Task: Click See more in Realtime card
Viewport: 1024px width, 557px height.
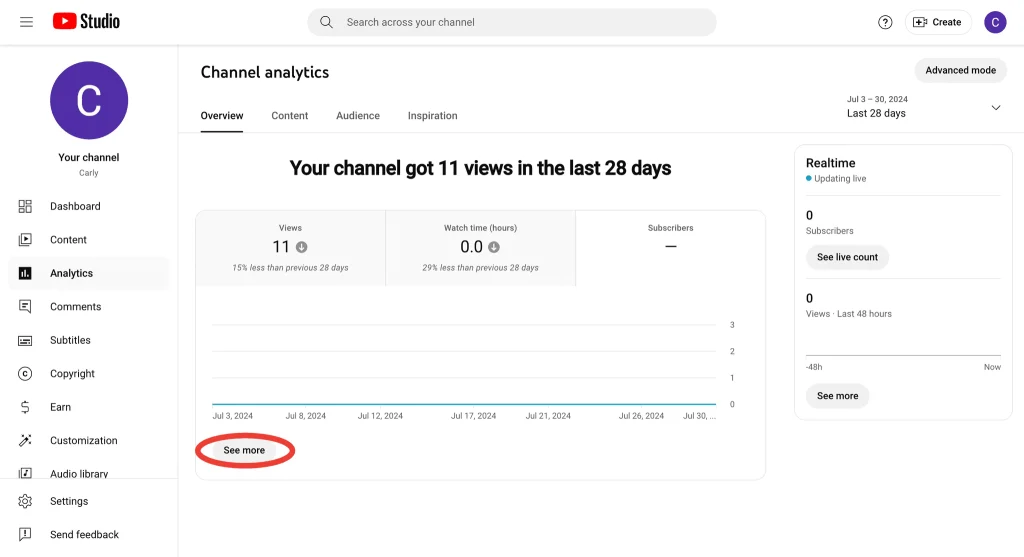Action: click(x=837, y=396)
